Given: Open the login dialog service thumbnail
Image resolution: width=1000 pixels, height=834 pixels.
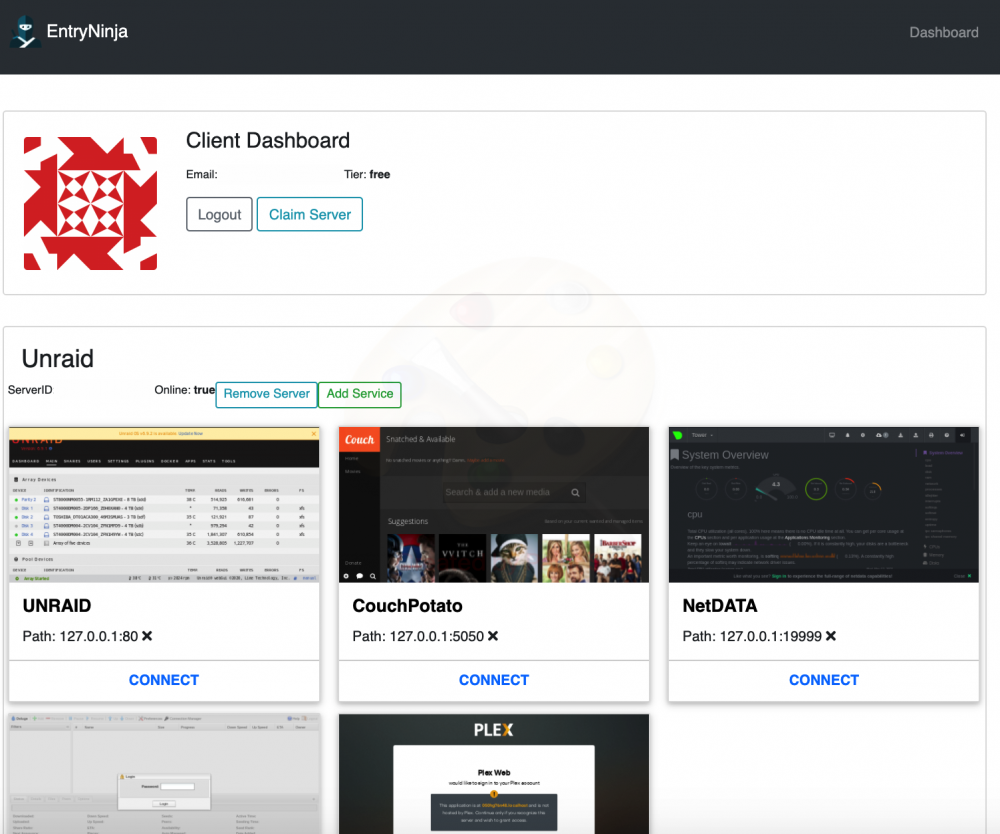Looking at the screenshot, I should click(x=164, y=773).
